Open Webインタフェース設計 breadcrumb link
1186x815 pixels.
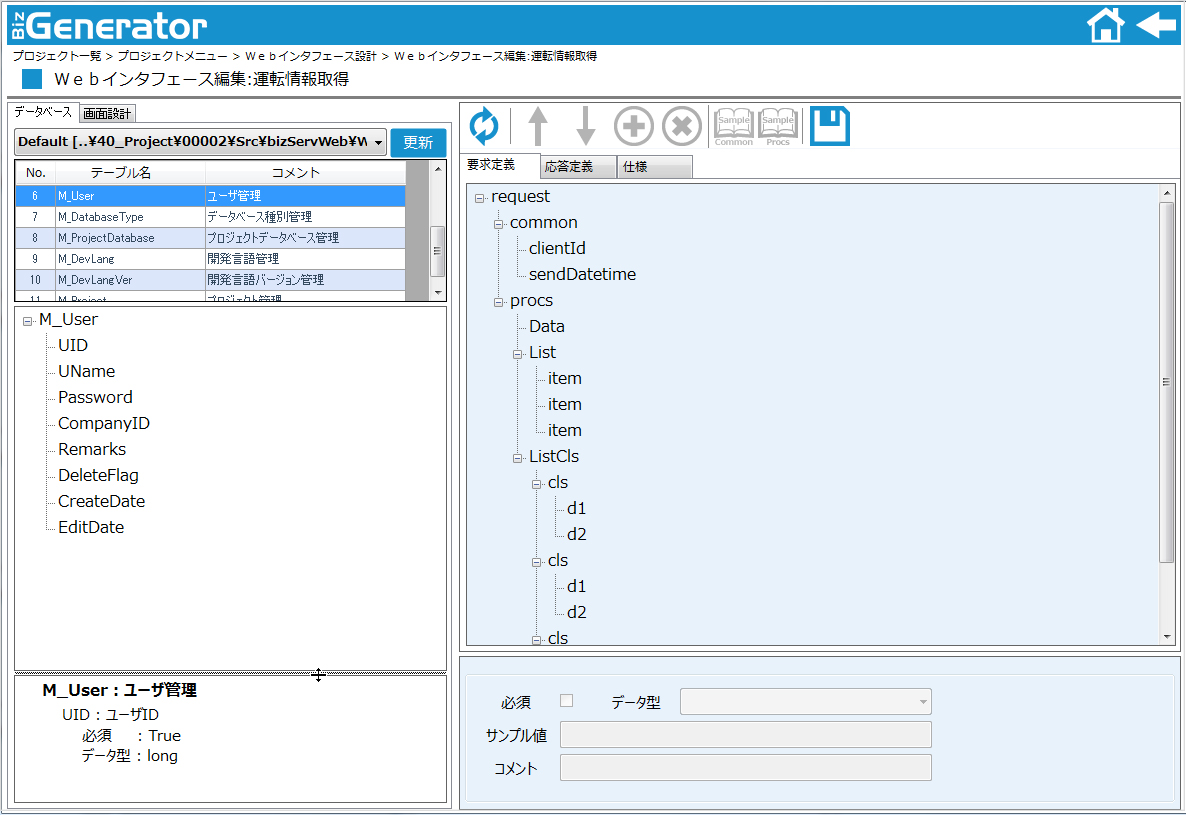(310, 56)
